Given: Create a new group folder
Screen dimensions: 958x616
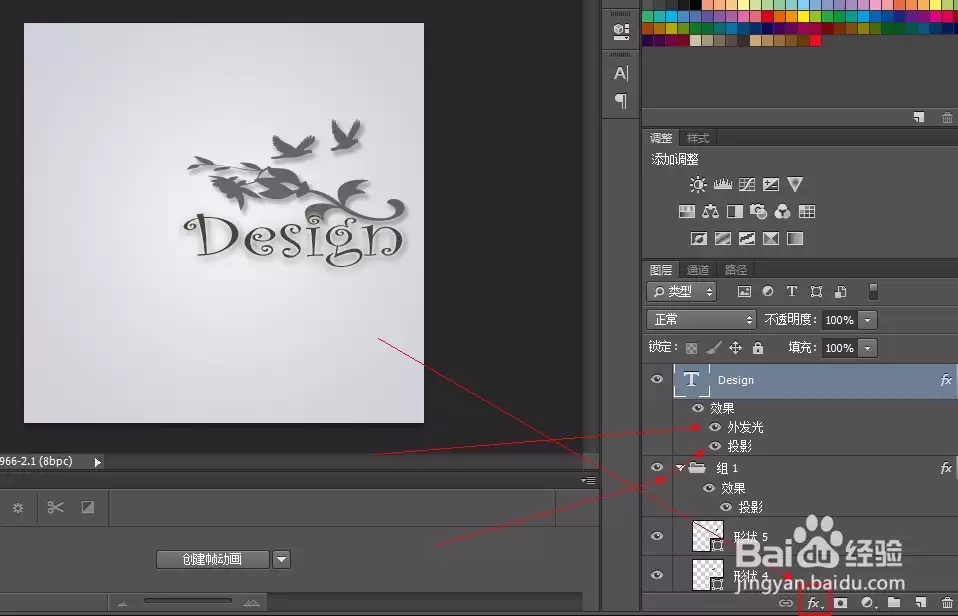Looking at the screenshot, I should [894, 603].
